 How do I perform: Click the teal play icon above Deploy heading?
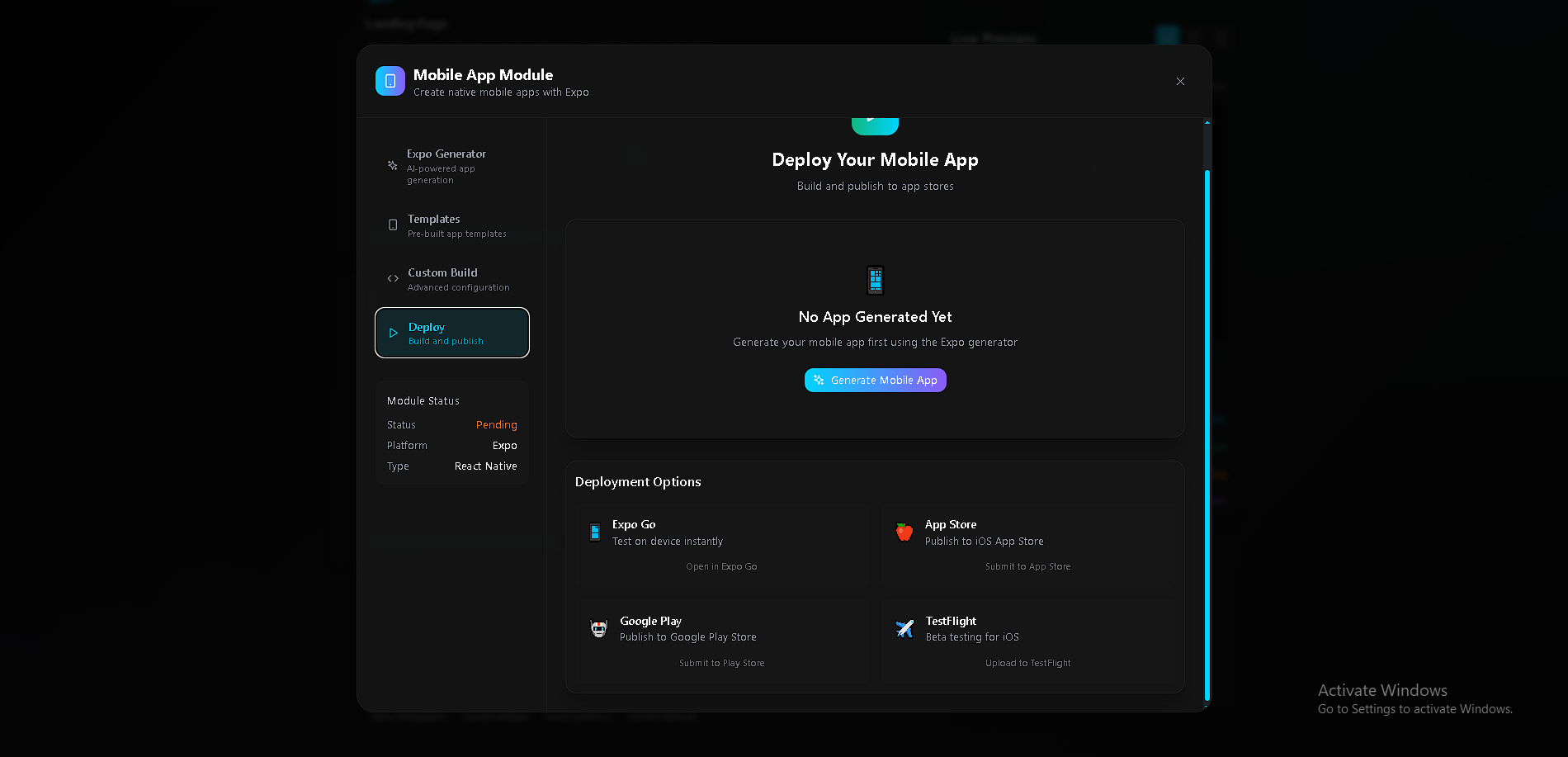click(875, 126)
